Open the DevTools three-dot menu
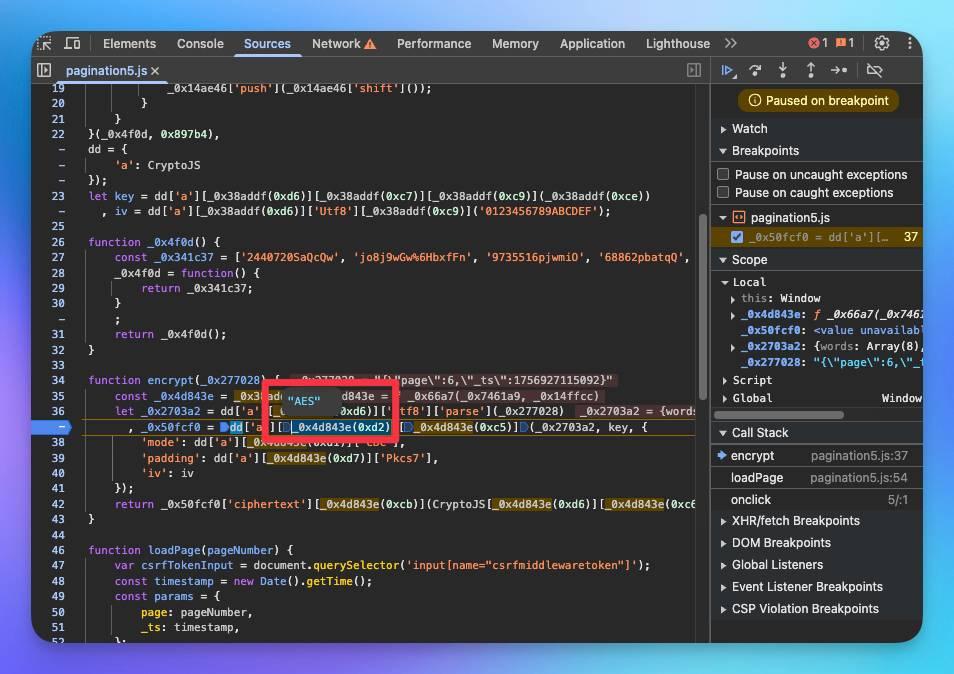The image size is (954, 674). click(x=910, y=43)
